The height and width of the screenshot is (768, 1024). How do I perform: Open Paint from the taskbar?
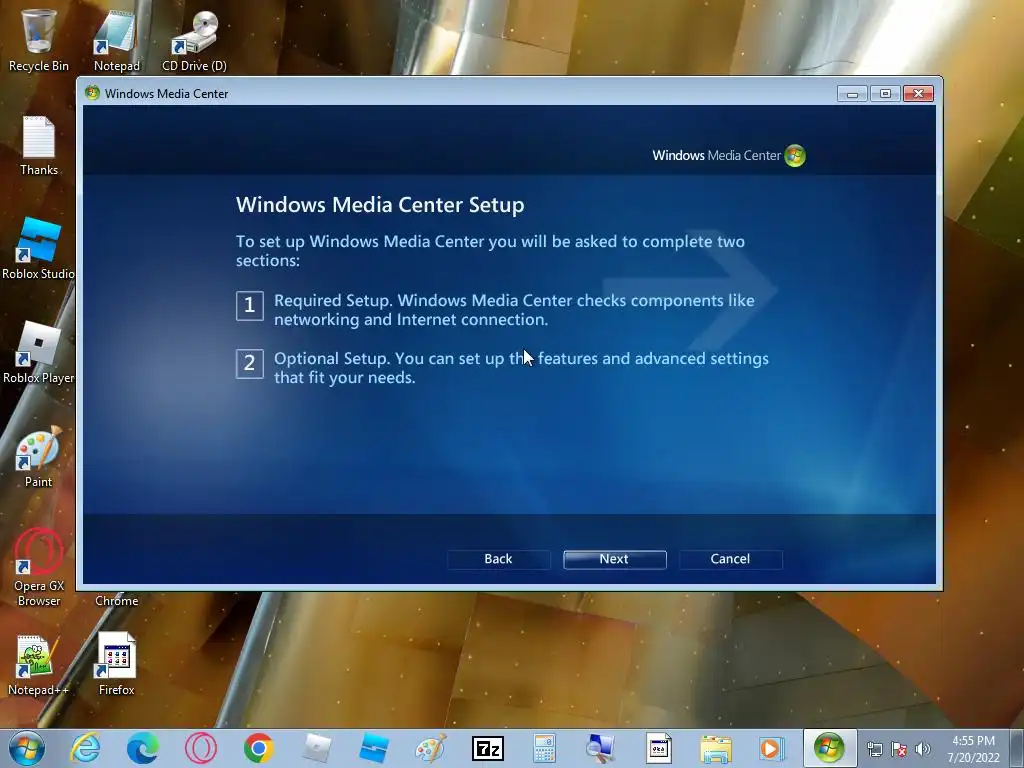(431, 748)
